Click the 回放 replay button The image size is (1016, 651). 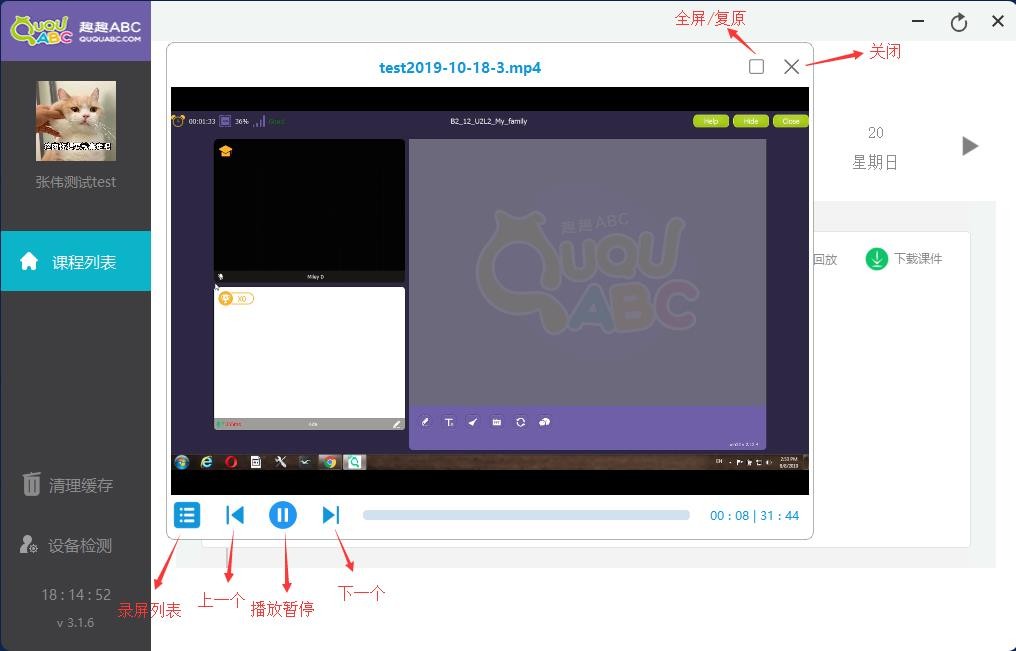pos(825,259)
